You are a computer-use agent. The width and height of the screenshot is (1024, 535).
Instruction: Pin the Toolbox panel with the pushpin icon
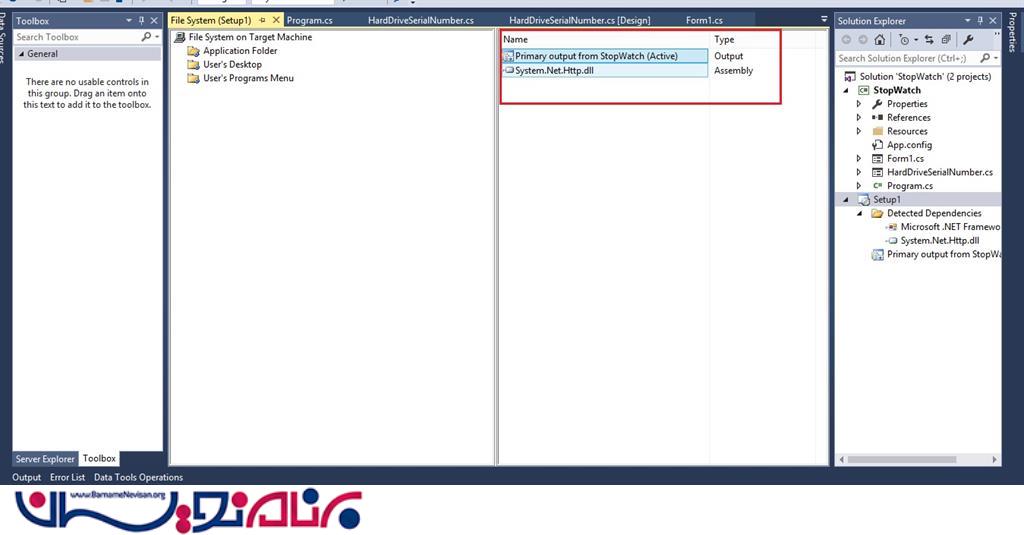(141, 21)
